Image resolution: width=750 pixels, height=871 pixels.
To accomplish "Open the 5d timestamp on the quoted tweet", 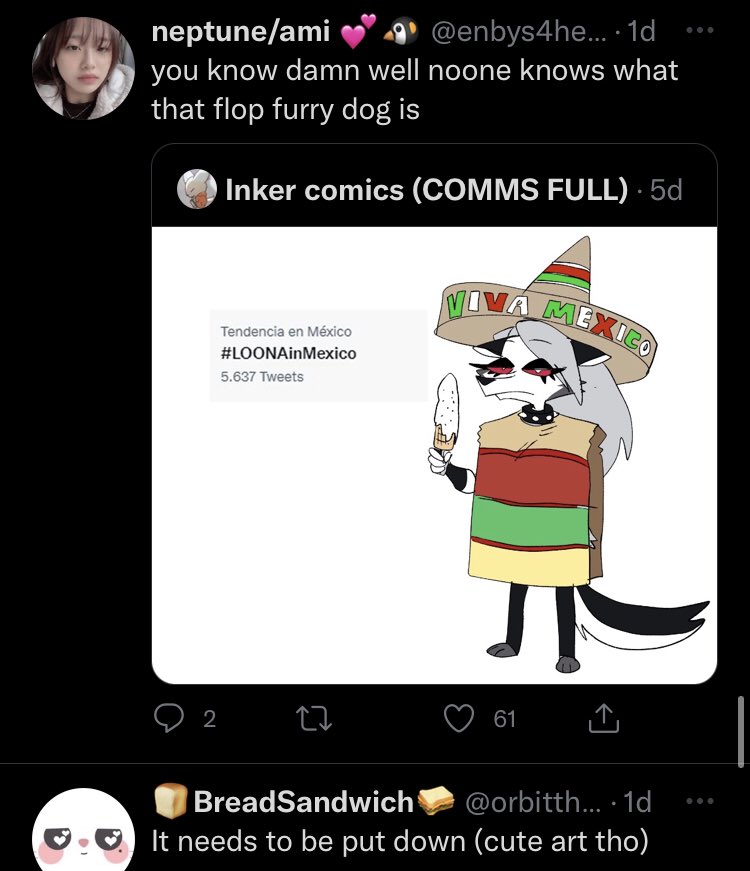I will (666, 190).
